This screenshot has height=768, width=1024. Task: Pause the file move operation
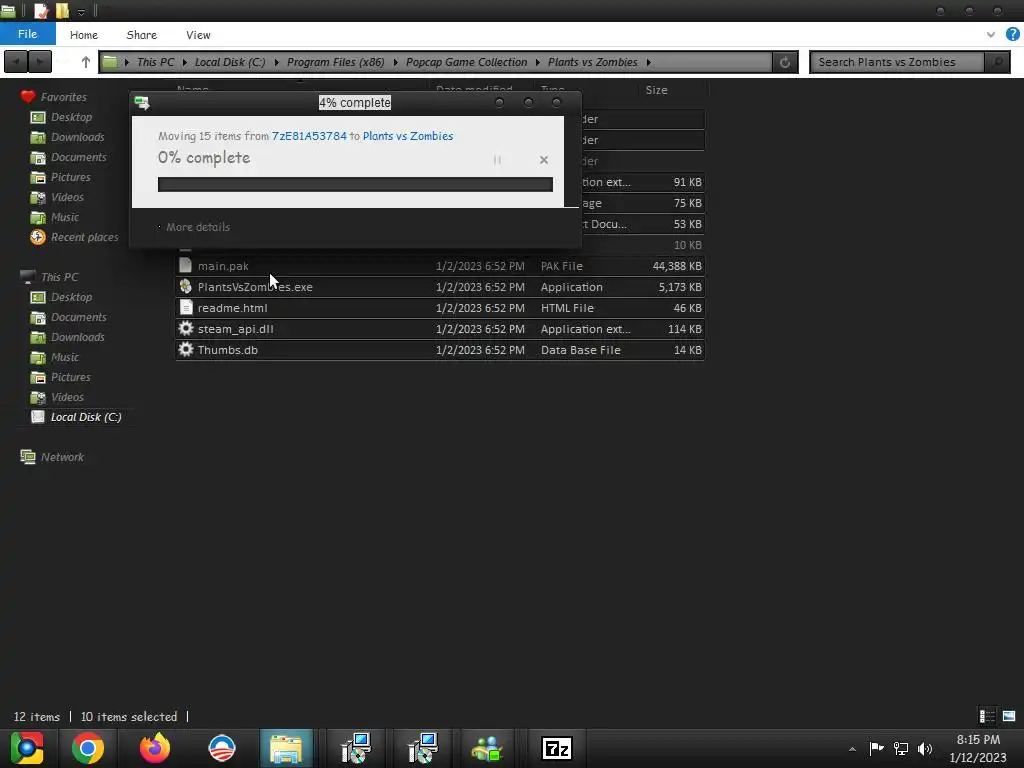497,160
